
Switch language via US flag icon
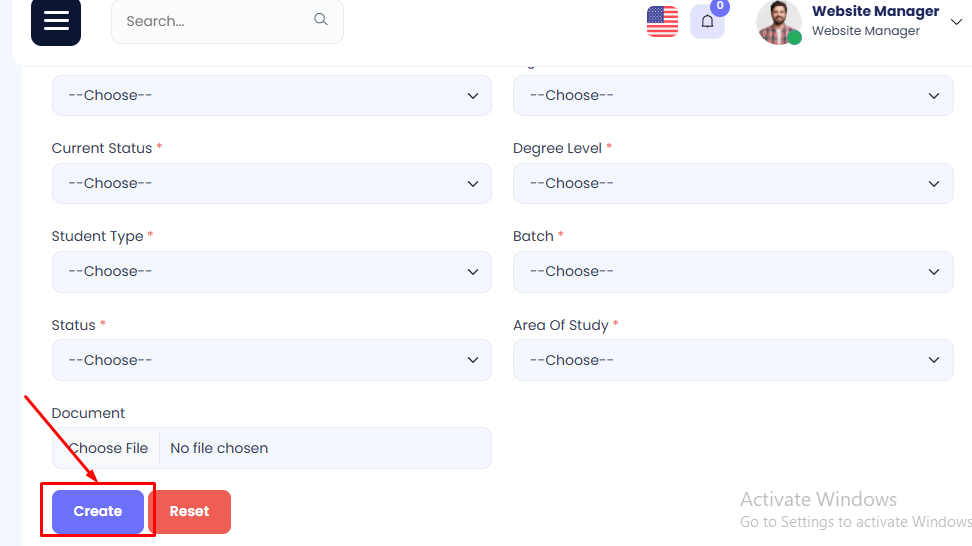[x=662, y=21]
